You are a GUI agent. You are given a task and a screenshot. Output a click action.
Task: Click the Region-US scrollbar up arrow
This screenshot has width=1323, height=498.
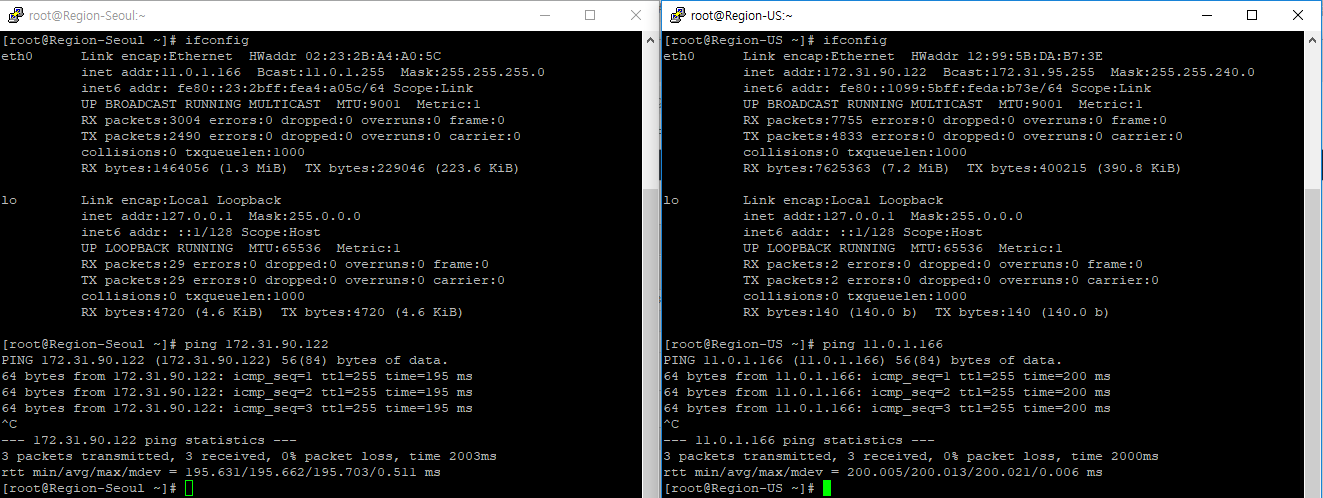1313,40
